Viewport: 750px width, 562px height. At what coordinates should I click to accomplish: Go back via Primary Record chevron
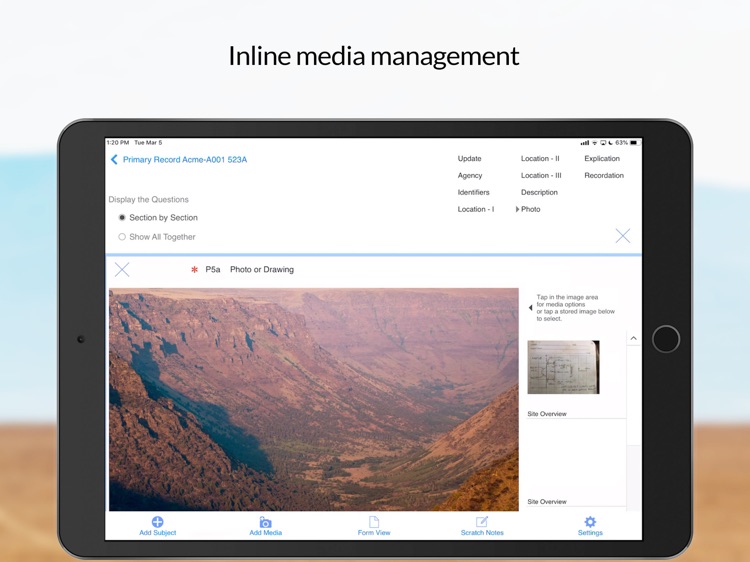coord(114,159)
